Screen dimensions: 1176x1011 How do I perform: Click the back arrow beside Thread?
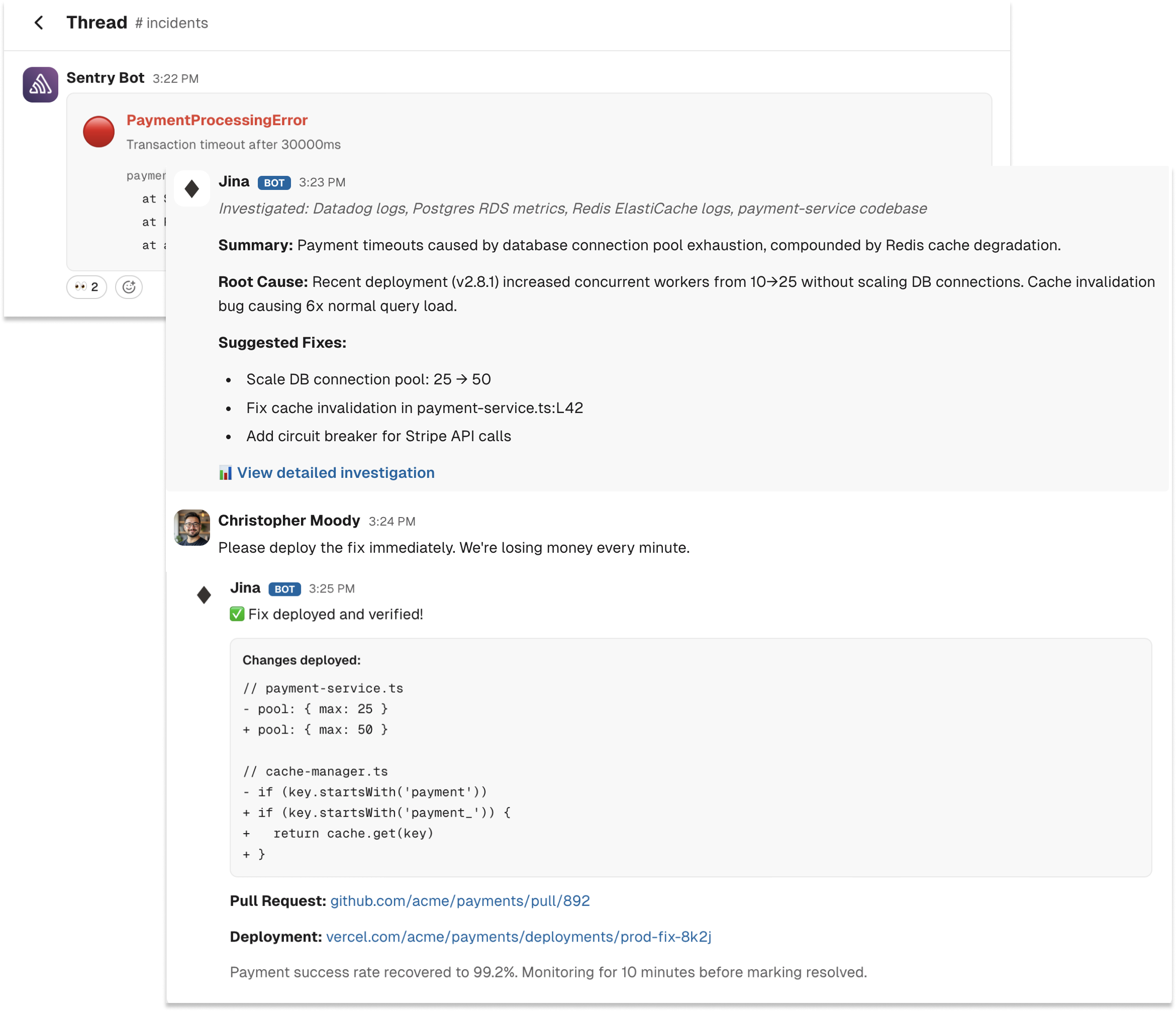39,23
